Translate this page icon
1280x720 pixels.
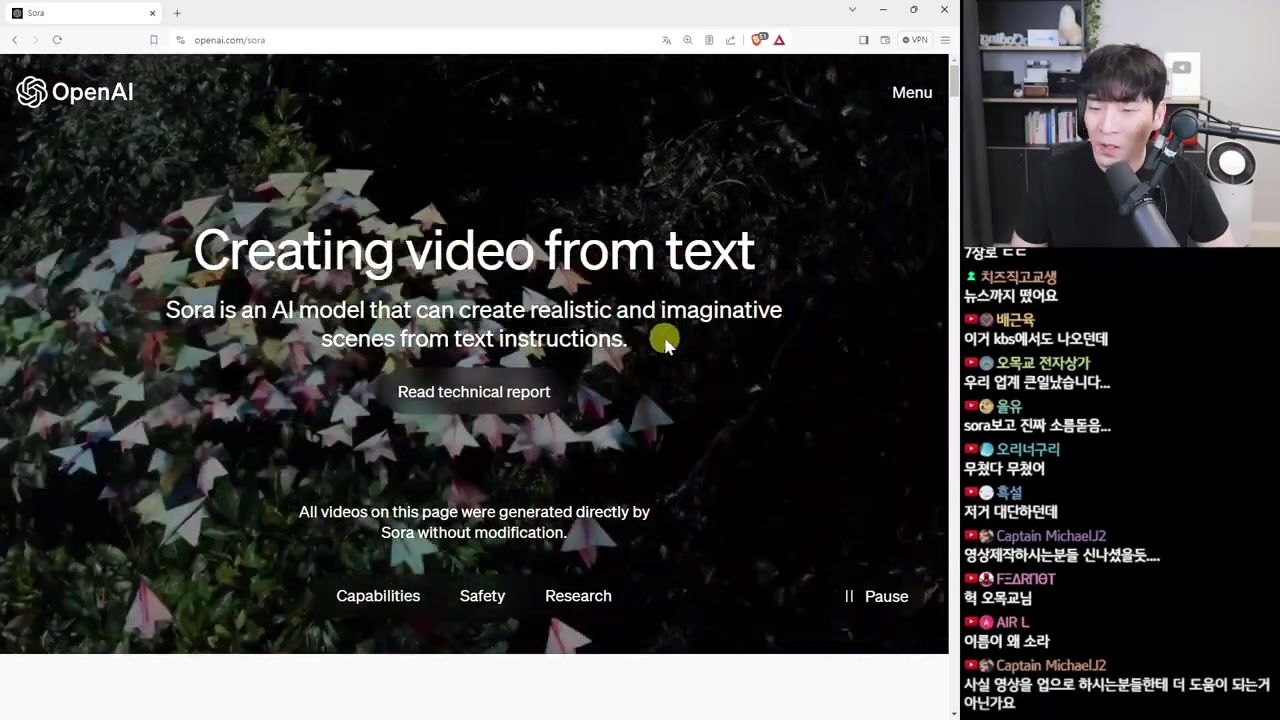pos(666,40)
